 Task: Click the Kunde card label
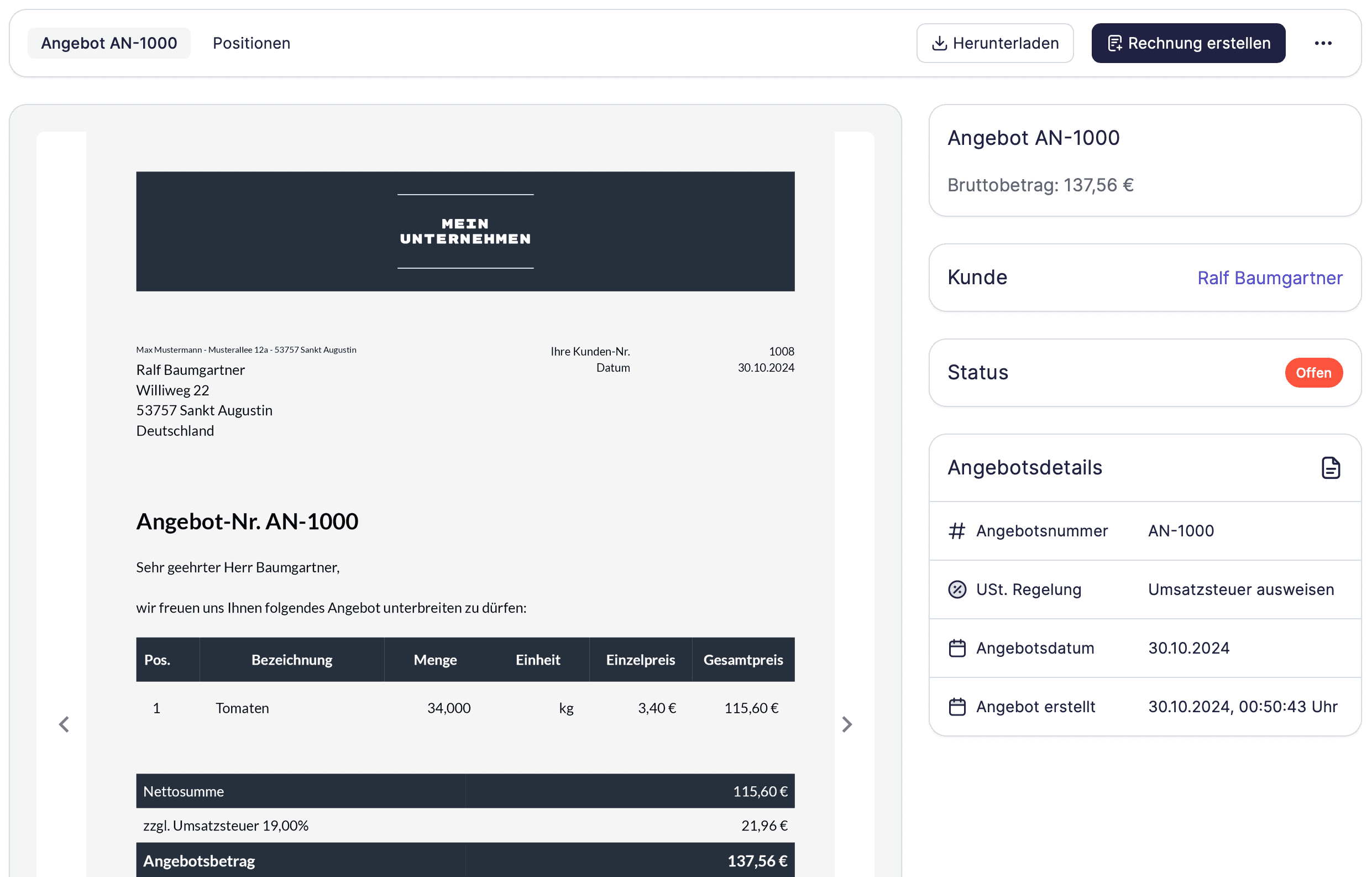point(977,278)
